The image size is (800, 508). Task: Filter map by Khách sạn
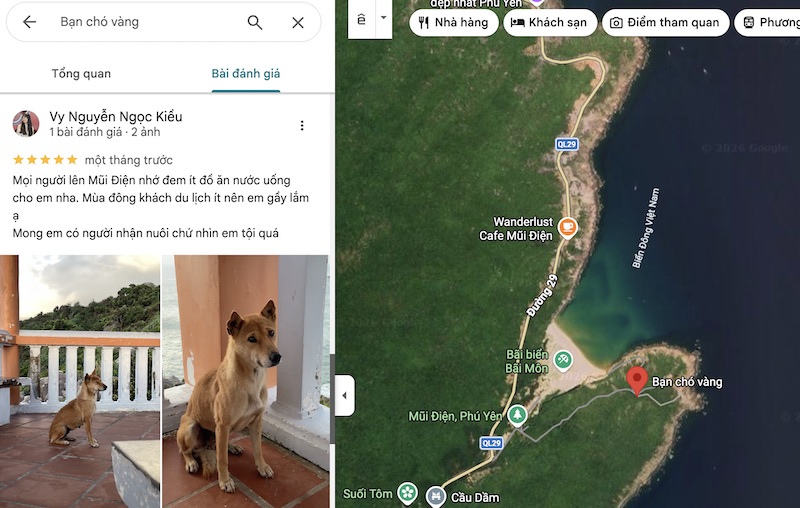coord(550,22)
